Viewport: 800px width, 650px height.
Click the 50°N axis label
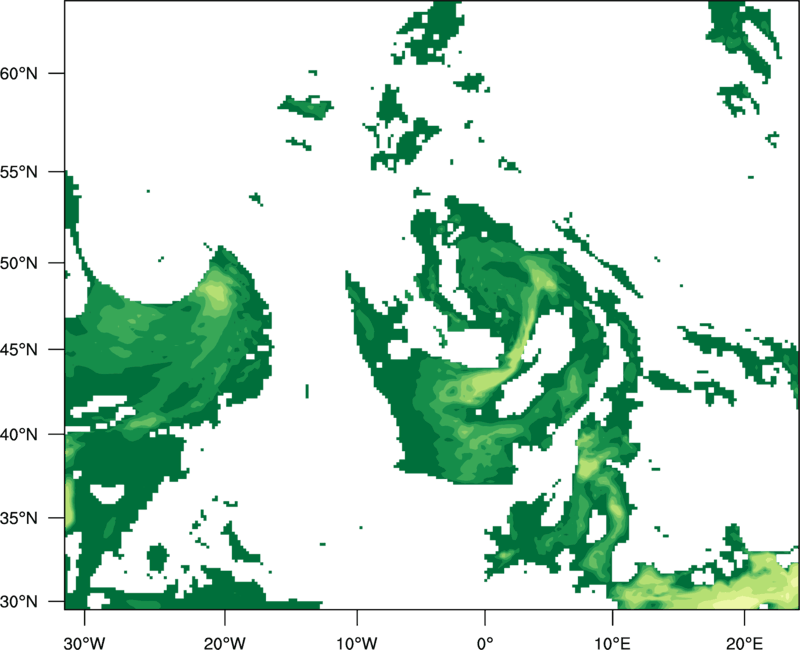point(19,263)
